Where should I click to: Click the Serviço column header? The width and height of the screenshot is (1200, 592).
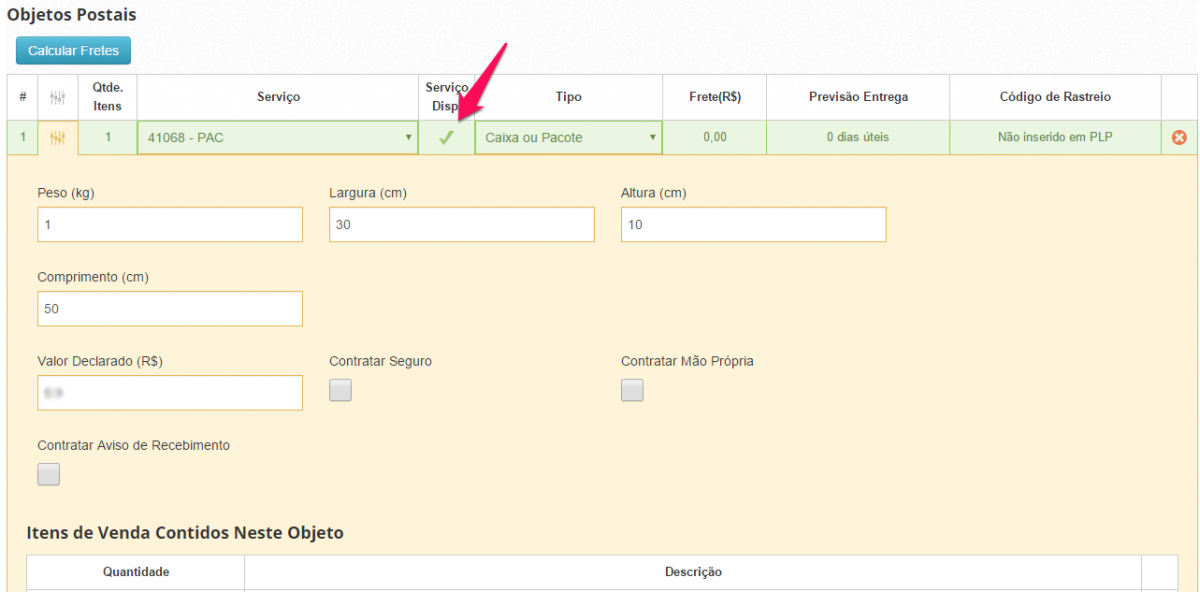point(278,97)
